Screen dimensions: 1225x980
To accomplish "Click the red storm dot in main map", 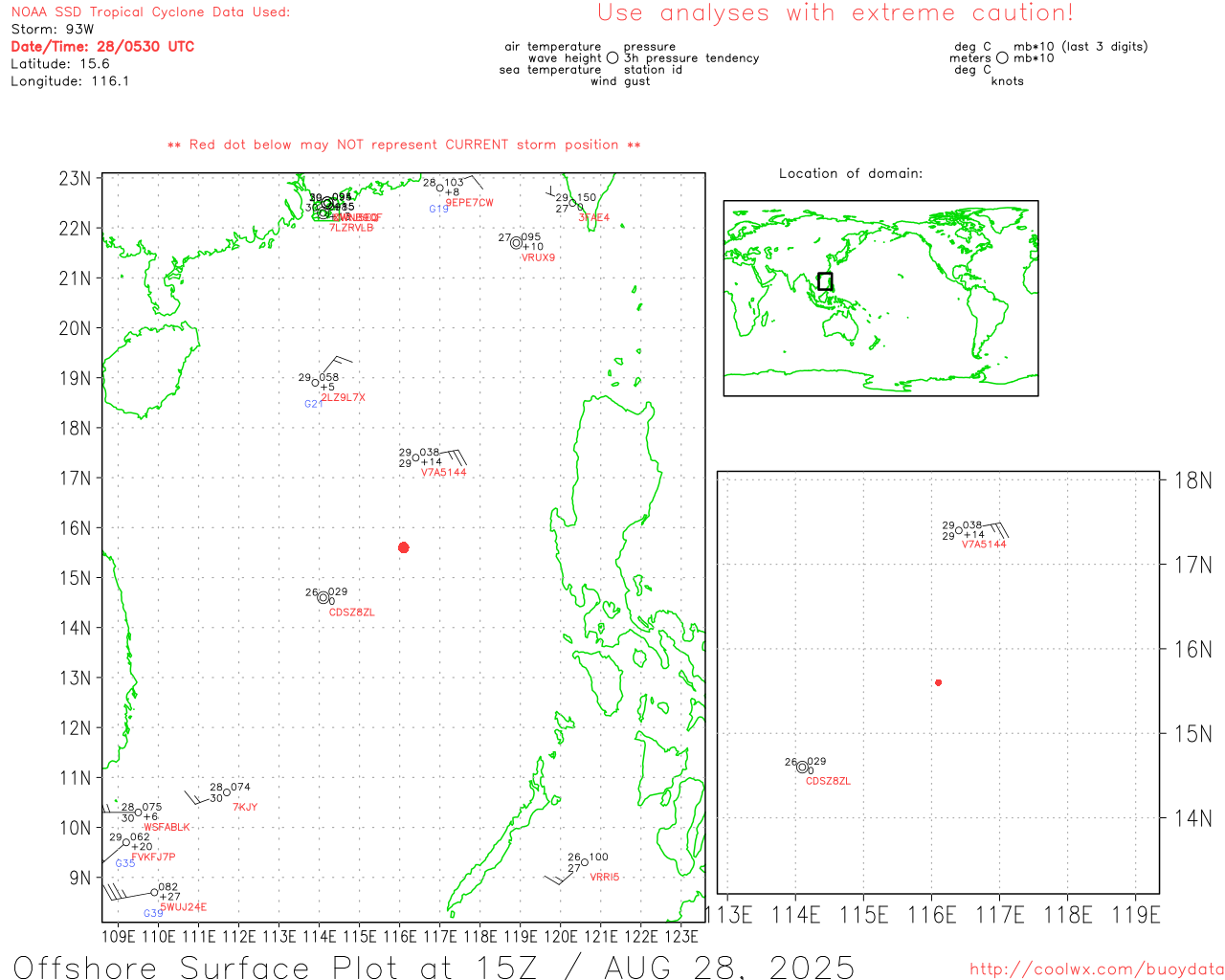I will tap(404, 547).
